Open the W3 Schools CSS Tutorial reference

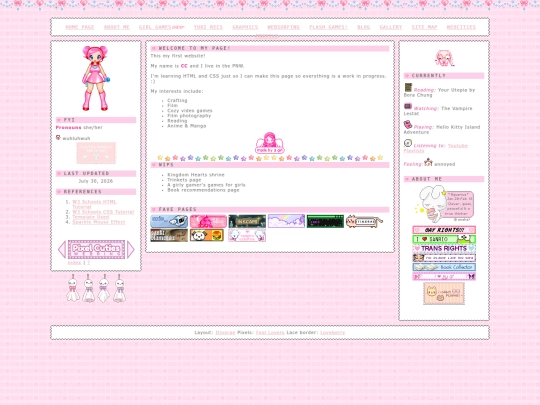click(103, 212)
